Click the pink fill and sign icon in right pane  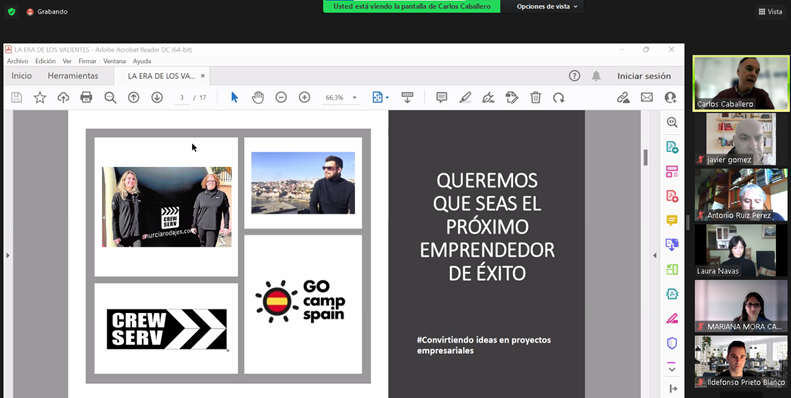click(672, 318)
